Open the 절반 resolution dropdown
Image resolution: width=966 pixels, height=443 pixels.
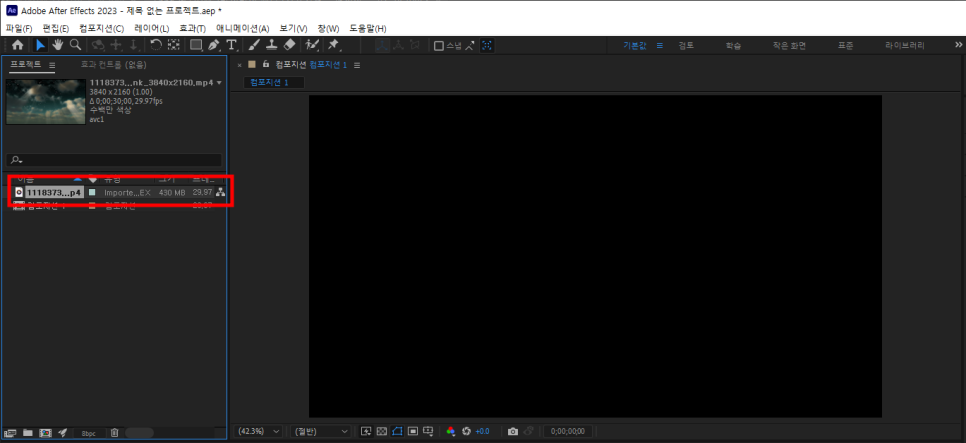tap(320, 431)
